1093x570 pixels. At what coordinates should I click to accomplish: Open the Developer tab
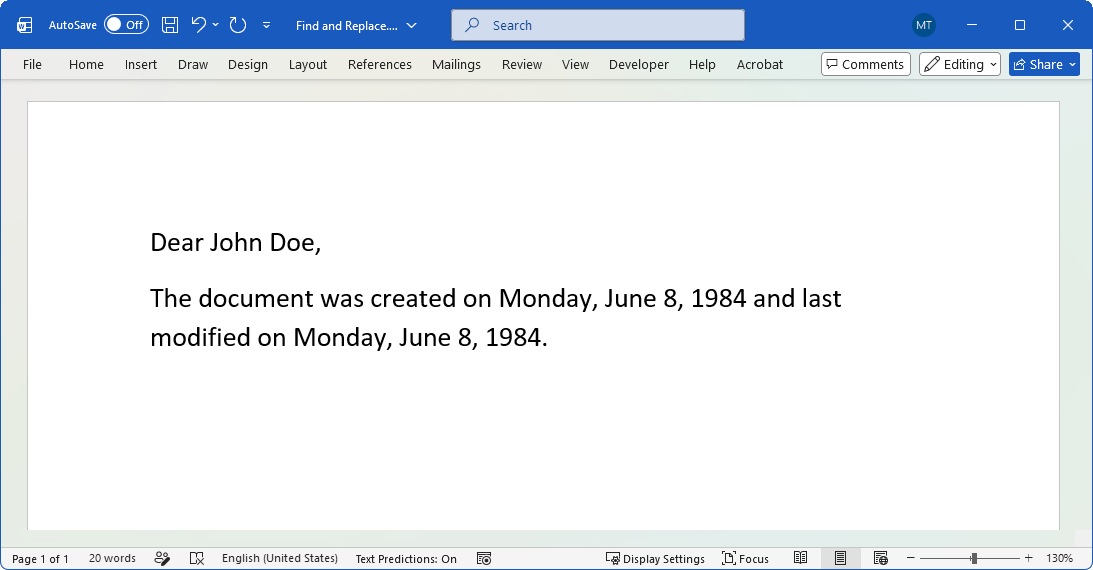[x=639, y=64]
